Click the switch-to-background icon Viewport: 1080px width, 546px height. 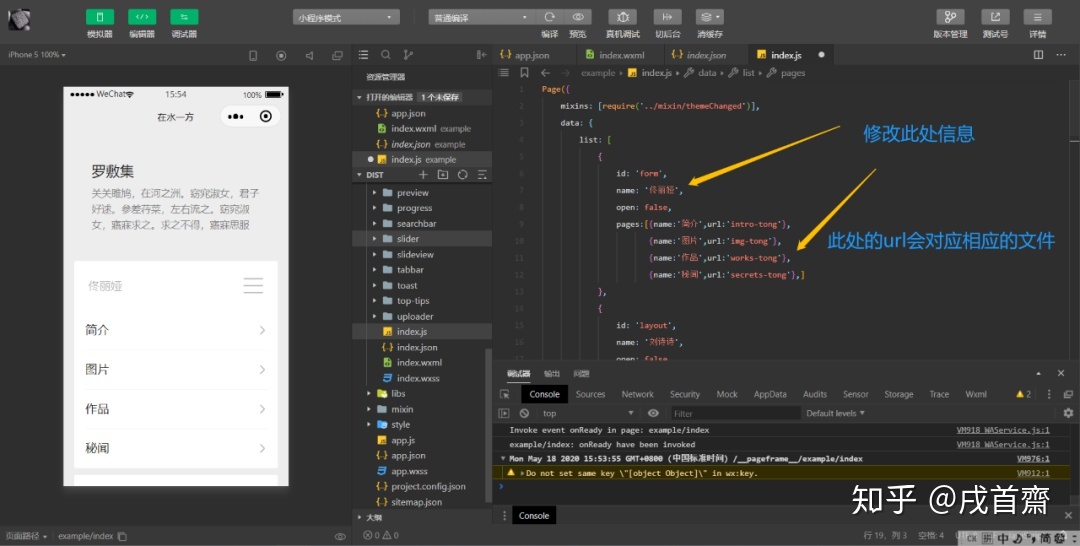pos(667,17)
